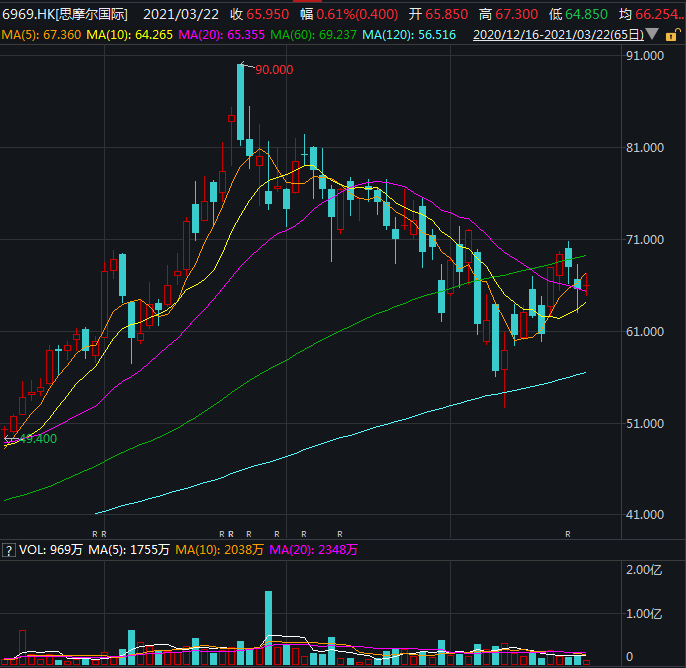686x668 pixels.
Task: Click the 49.400 low price marker
Action: [x=37, y=438]
